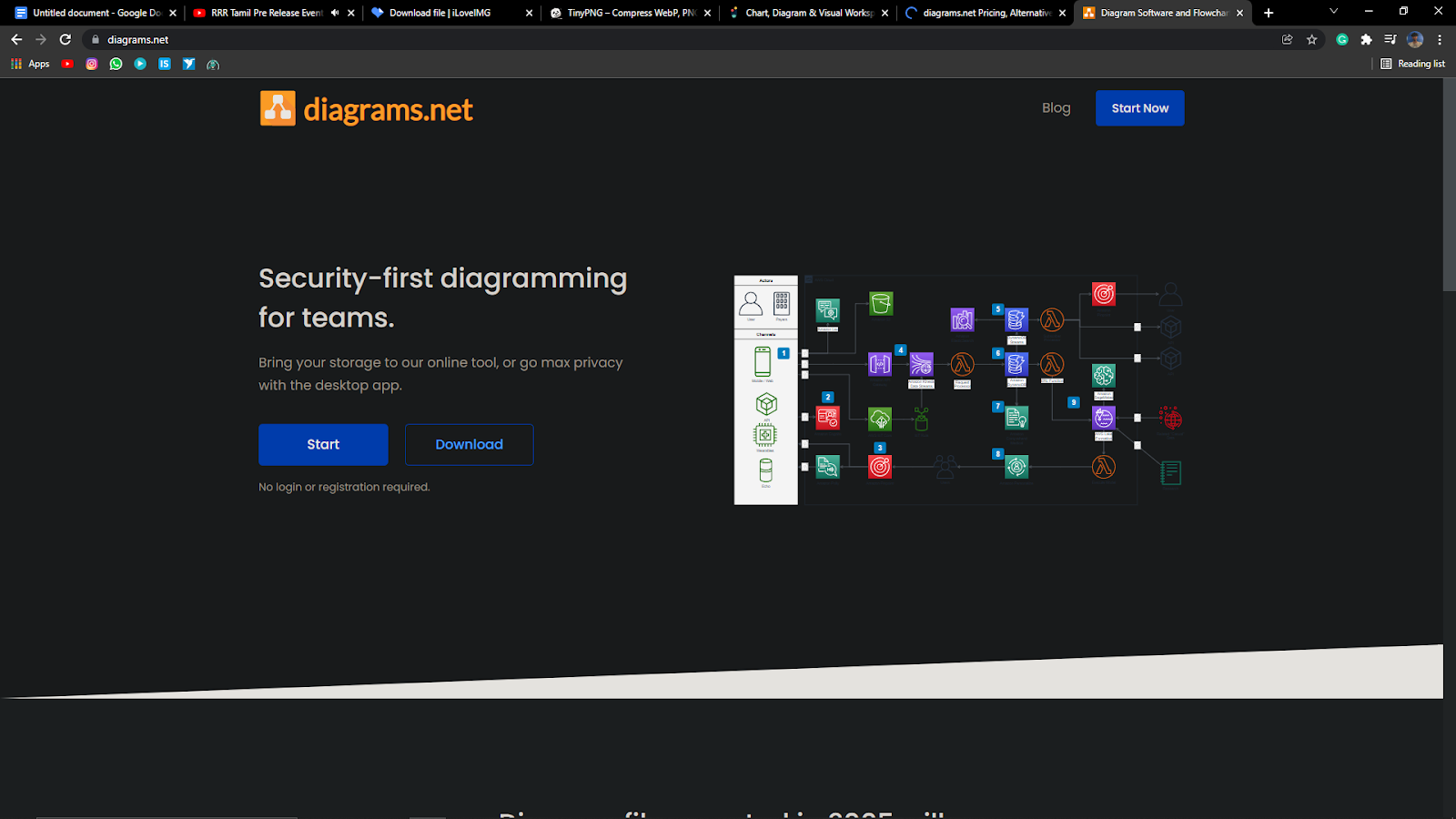This screenshot has width=1456, height=819.
Task: Open a new browser tab
Action: [1269, 13]
